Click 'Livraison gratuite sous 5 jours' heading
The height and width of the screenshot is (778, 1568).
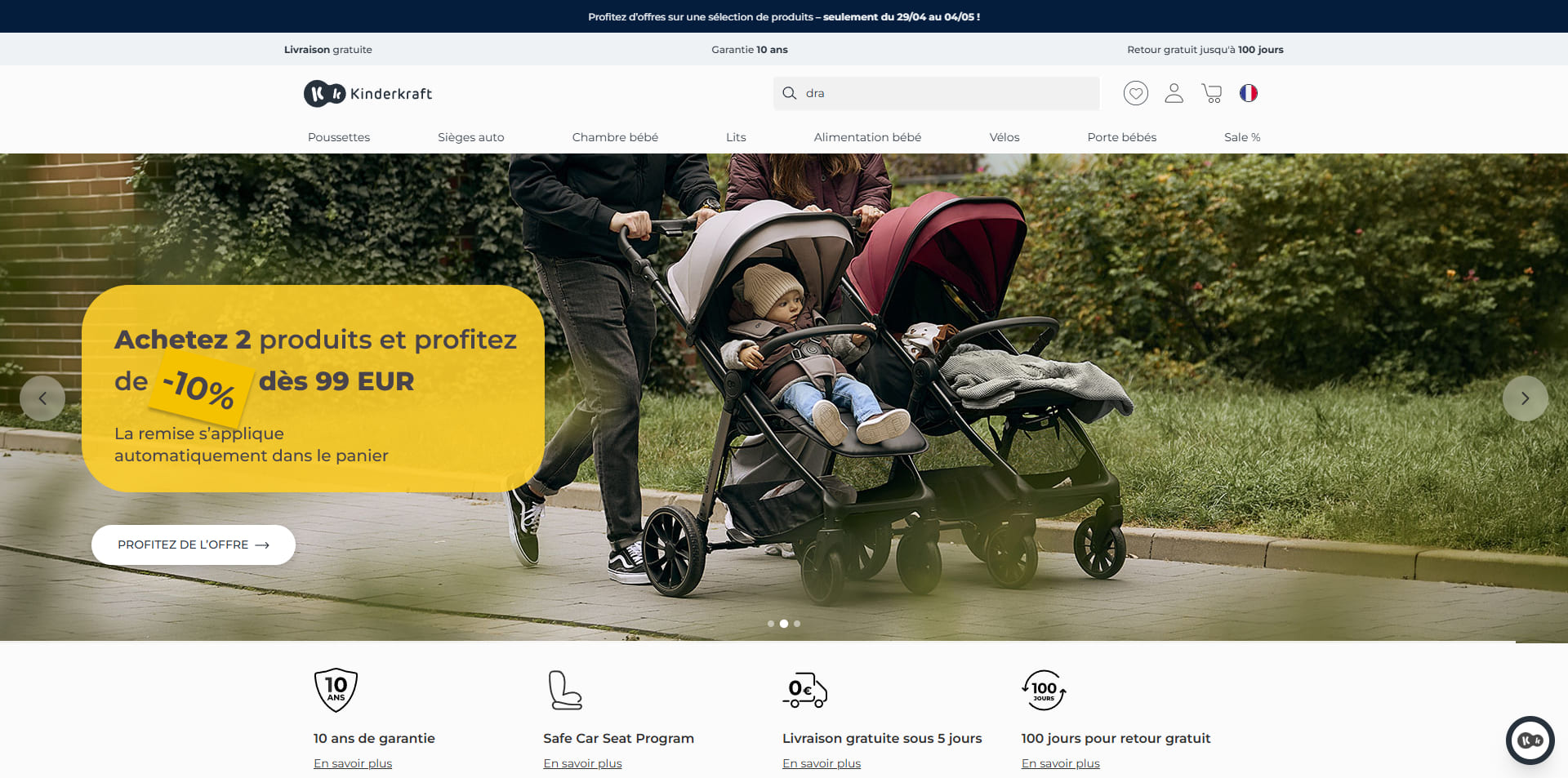pyautogui.click(x=882, y=738)
